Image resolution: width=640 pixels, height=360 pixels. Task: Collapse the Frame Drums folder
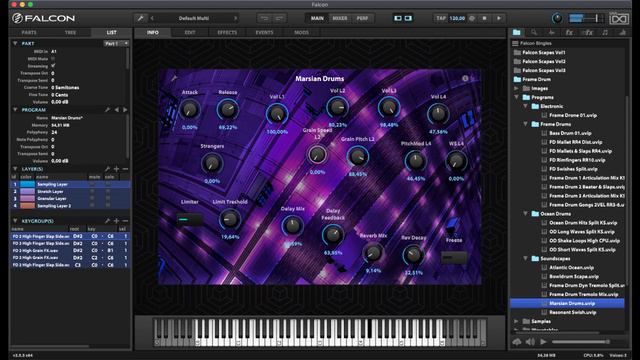(526, 124)
